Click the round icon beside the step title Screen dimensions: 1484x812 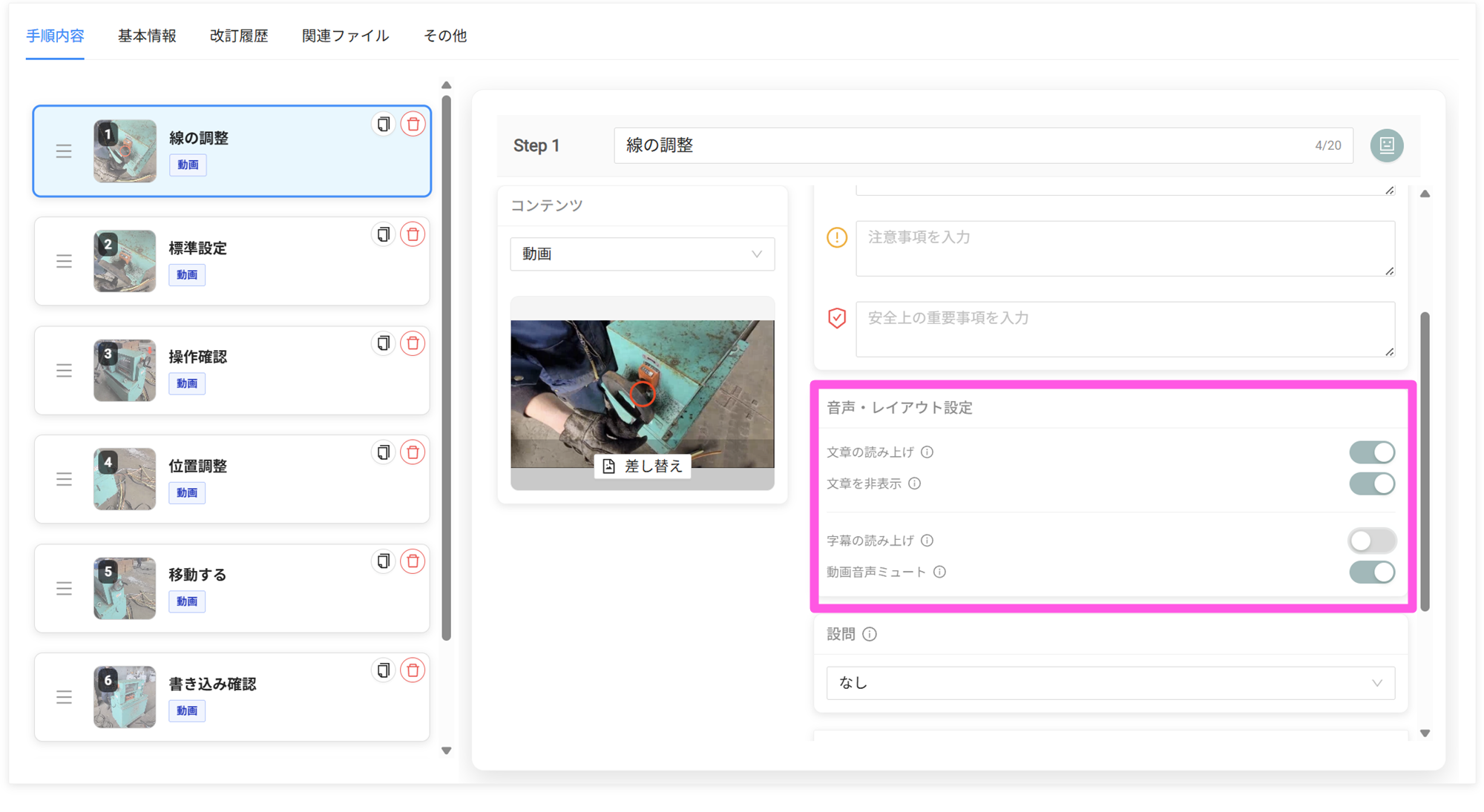[x=1386, y=145]
